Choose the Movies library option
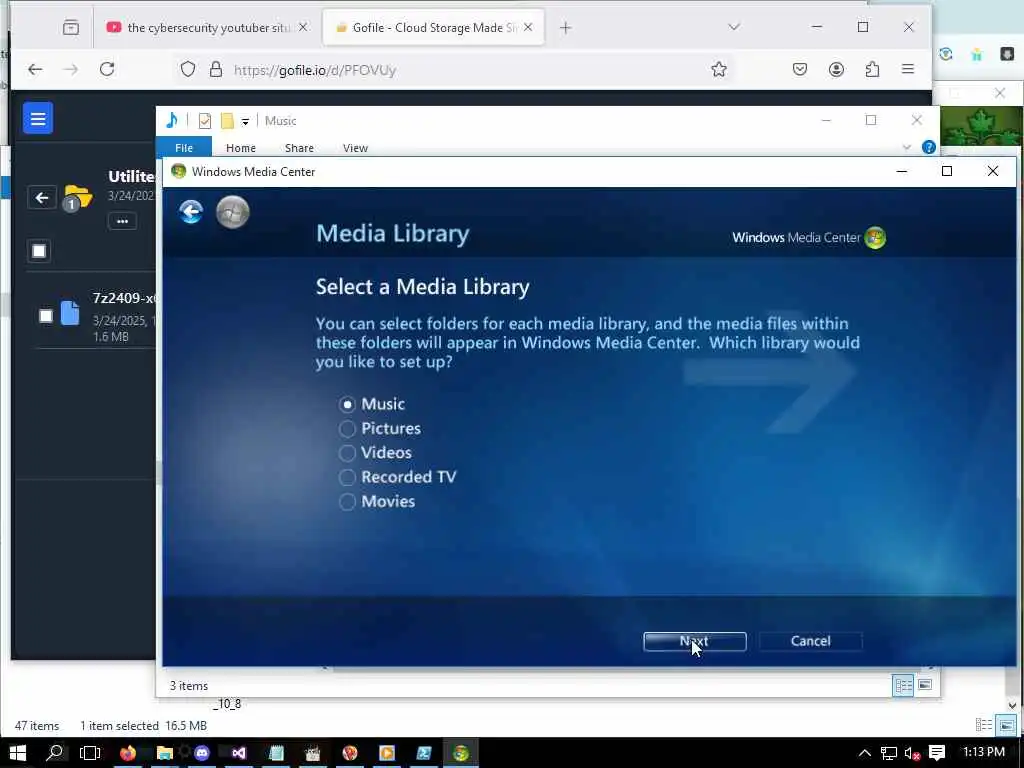This screenshot has width=1024, height=768. [x=347, y=502]
